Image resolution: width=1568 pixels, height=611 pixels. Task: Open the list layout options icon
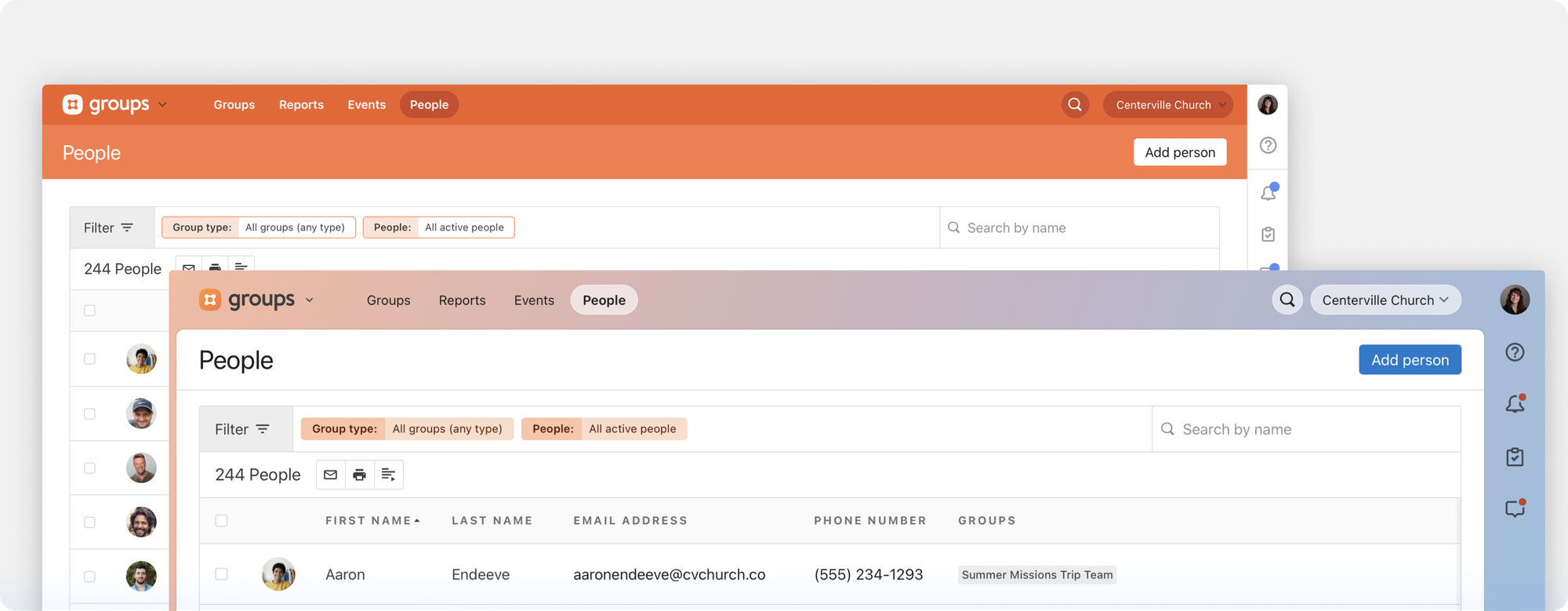(388, 475)
